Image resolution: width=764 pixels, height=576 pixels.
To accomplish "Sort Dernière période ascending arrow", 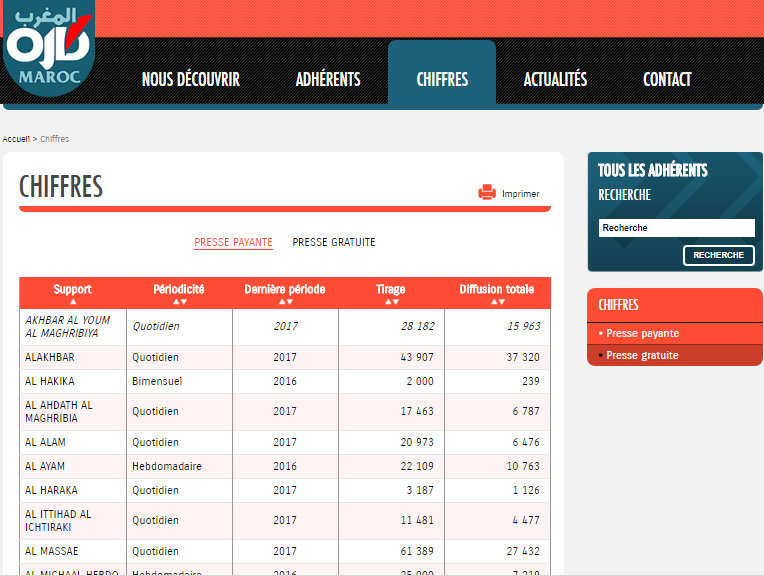I will 281,302.
